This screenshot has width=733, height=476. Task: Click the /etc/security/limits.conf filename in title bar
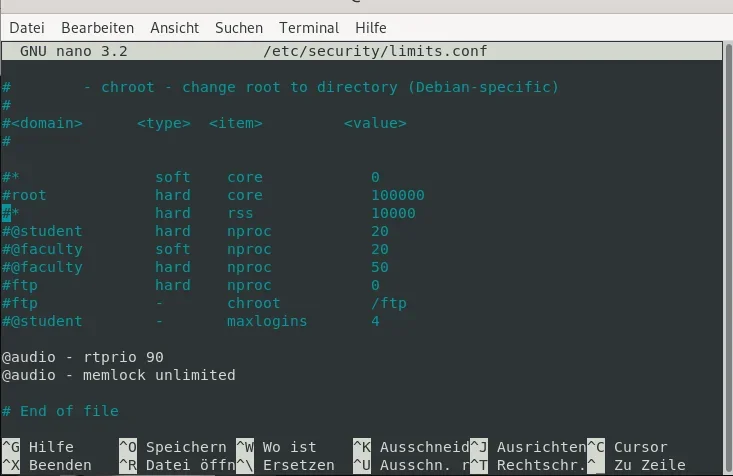pyautogui.click(x=375, y=51)
